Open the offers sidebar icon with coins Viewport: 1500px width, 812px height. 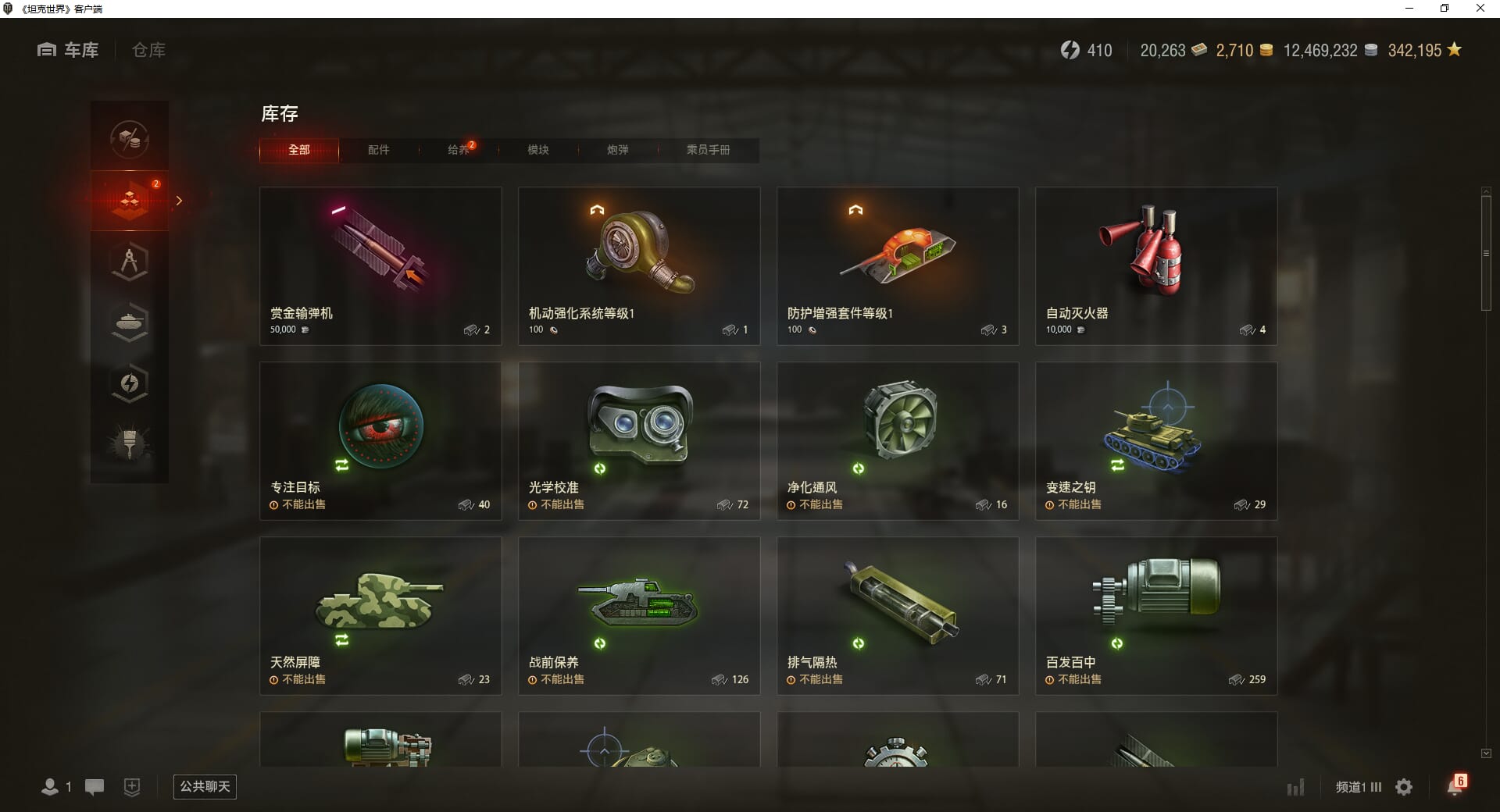[130, 140]
